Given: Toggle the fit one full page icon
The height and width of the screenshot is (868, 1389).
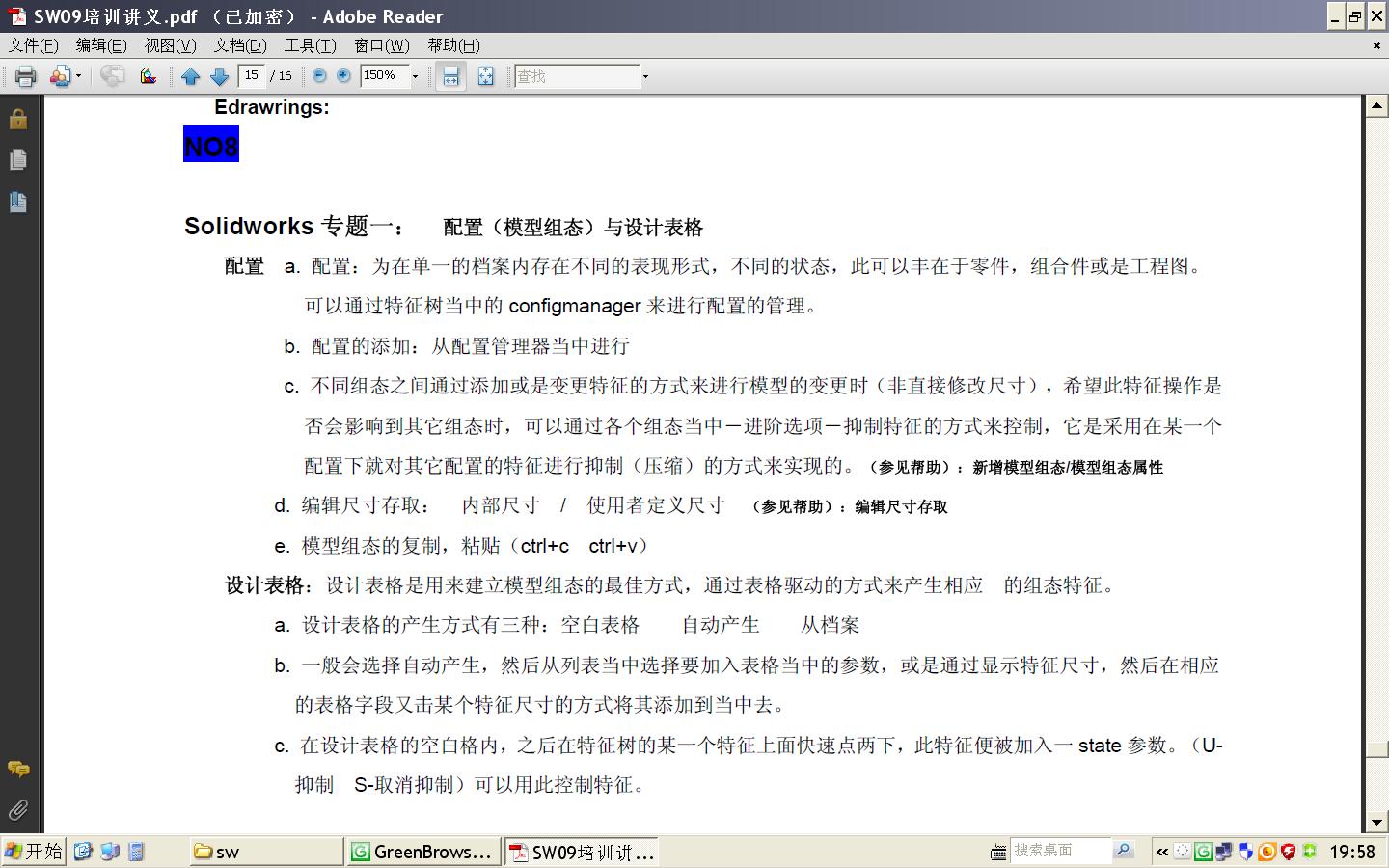Looking at the screenshot, I should (485, 76).
